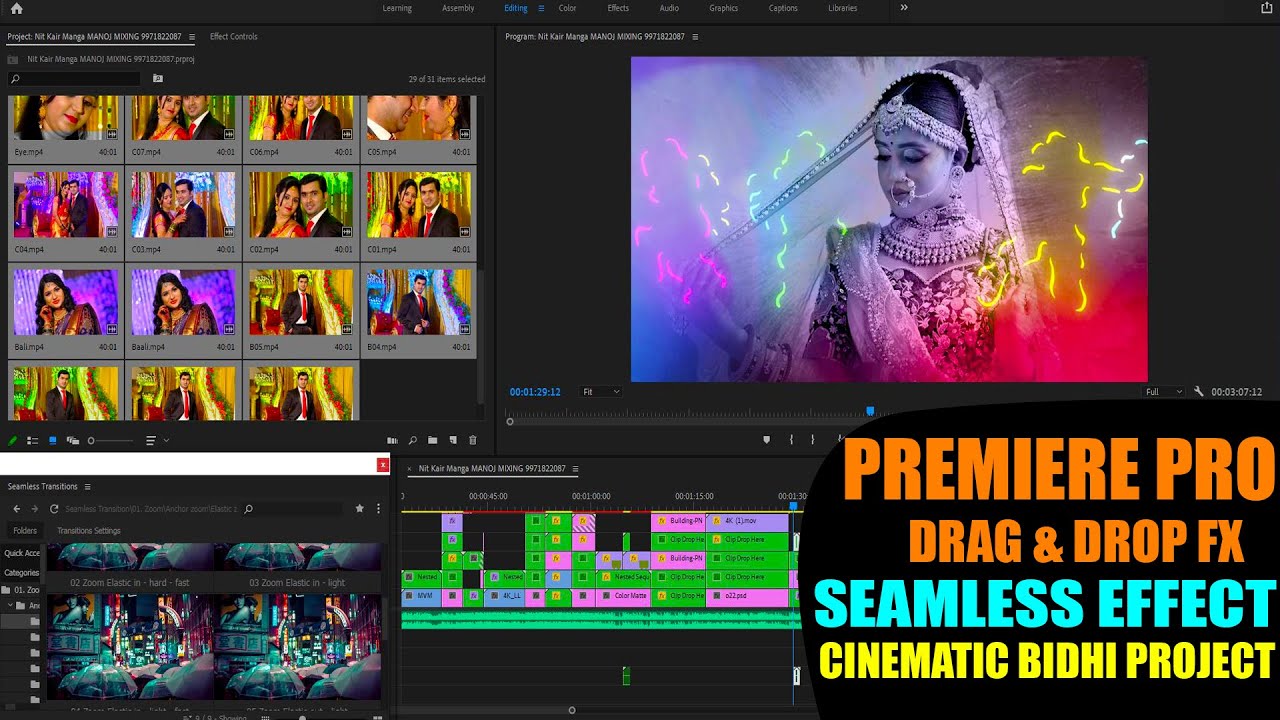Select the Color Matte clip in timeline
Viewport: 1280px width, 720px height.
point(624,597)
